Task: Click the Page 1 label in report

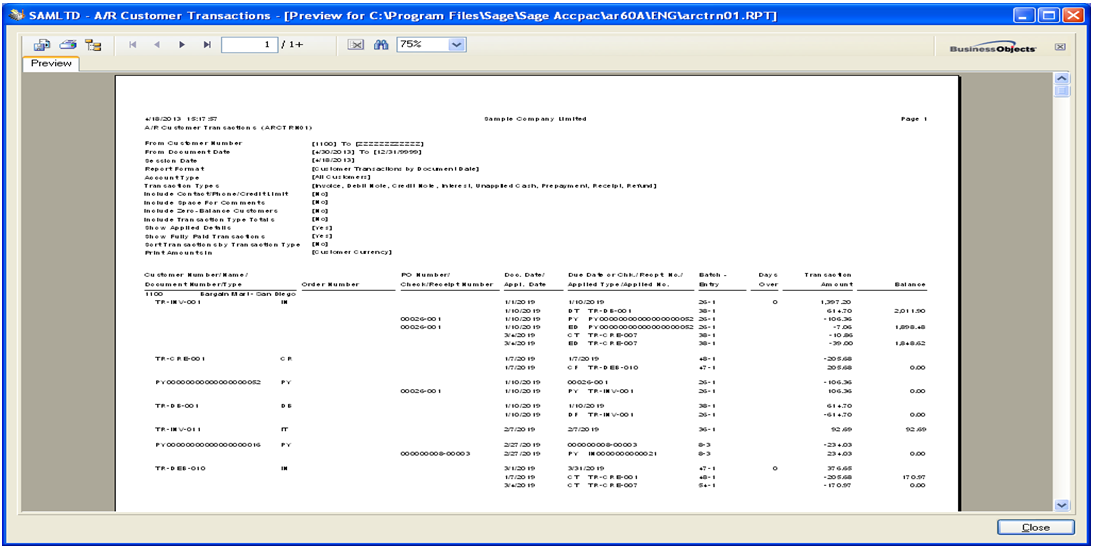Action: click(x=914, y=119)
